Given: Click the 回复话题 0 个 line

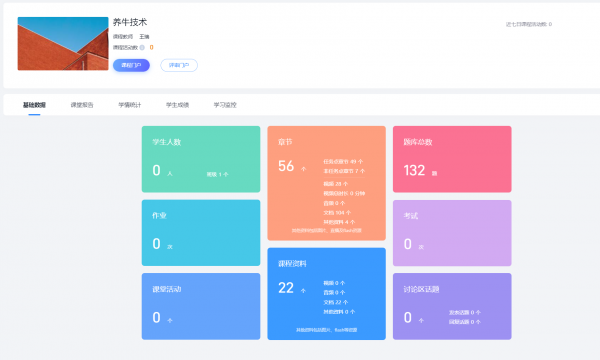Looking at the screenshot, I should coord(465,322).
